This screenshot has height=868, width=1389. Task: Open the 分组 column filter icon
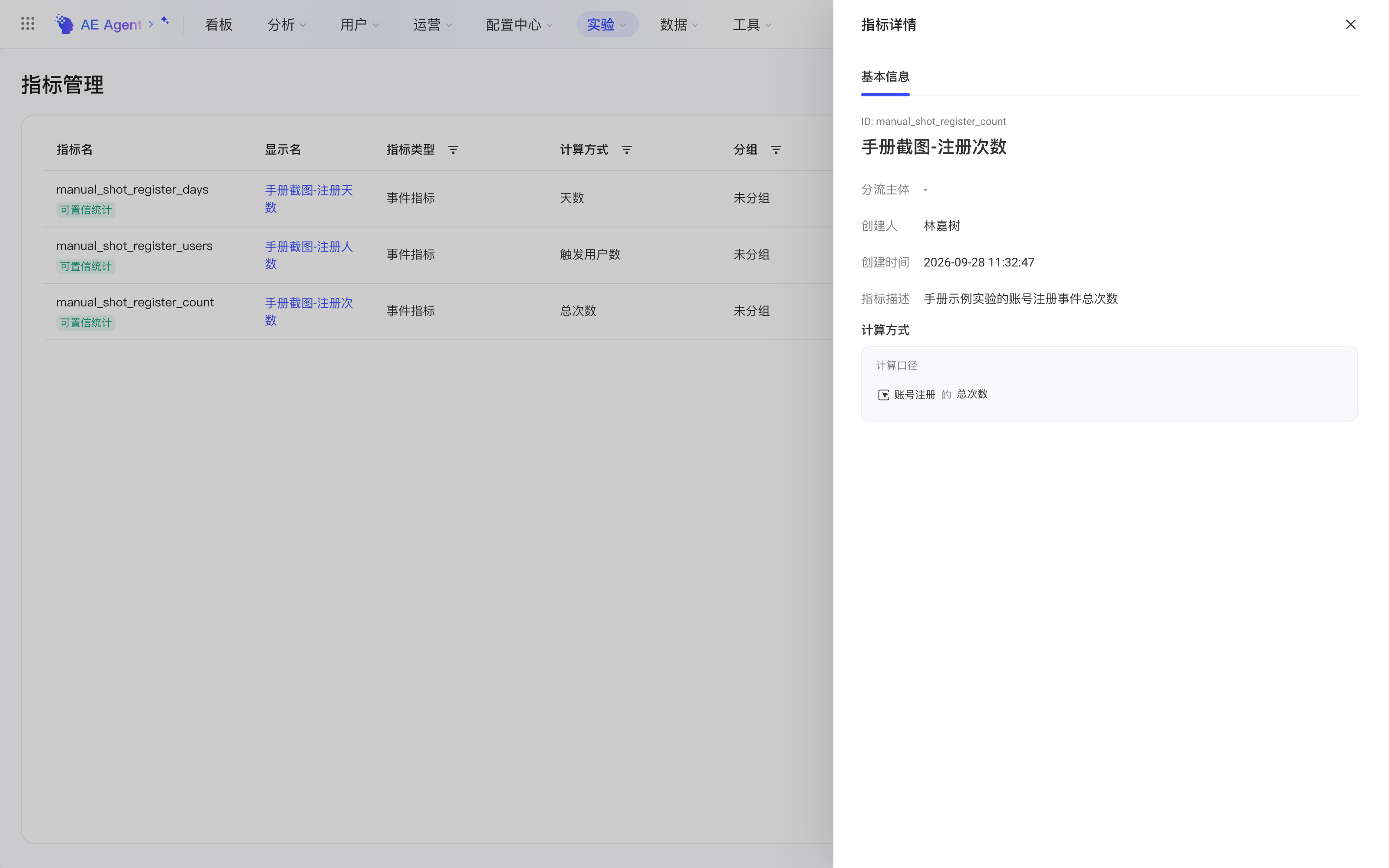pos(775,150)
